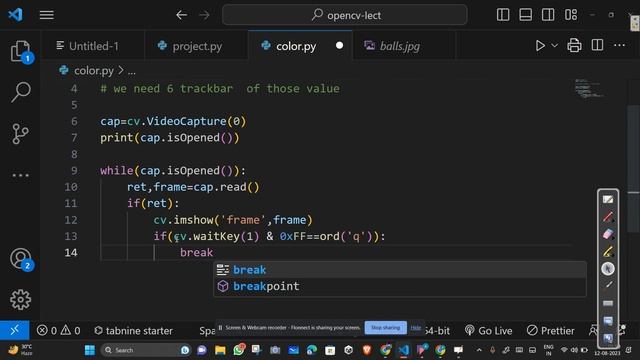The height and width of the screenshot is (360, 640).
Task: Open the remote window button in status bar
Action: point(15,330)
